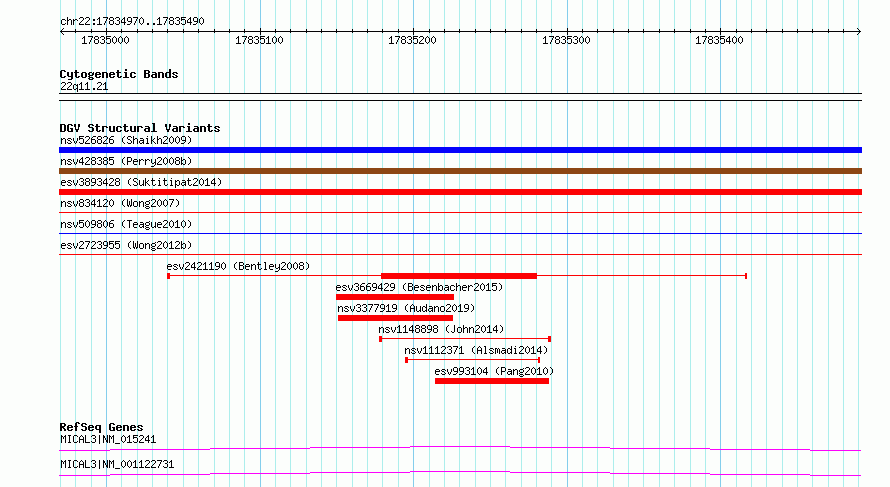The height and width of the screenshot is (487, 890).
Task: Open gene MICAL3|NM_001122731 label
Action: tap(117, 464)
